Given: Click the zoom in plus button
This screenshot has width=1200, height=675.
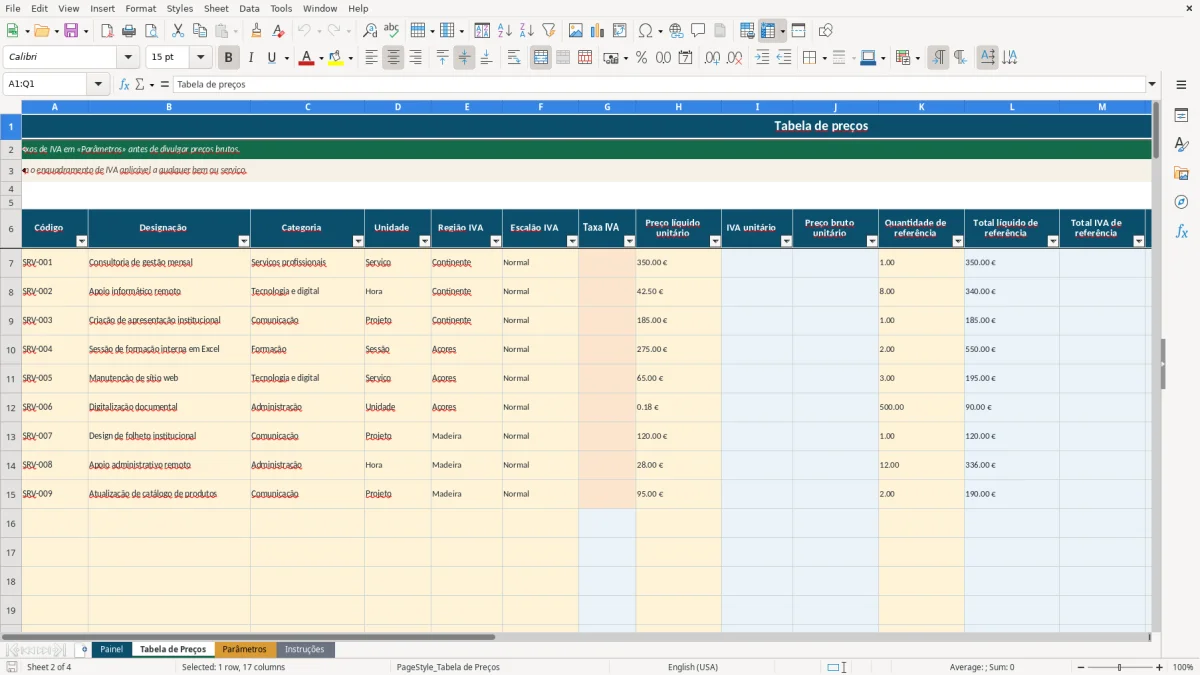Looking at the screenshot, I should coord(1160,667).
